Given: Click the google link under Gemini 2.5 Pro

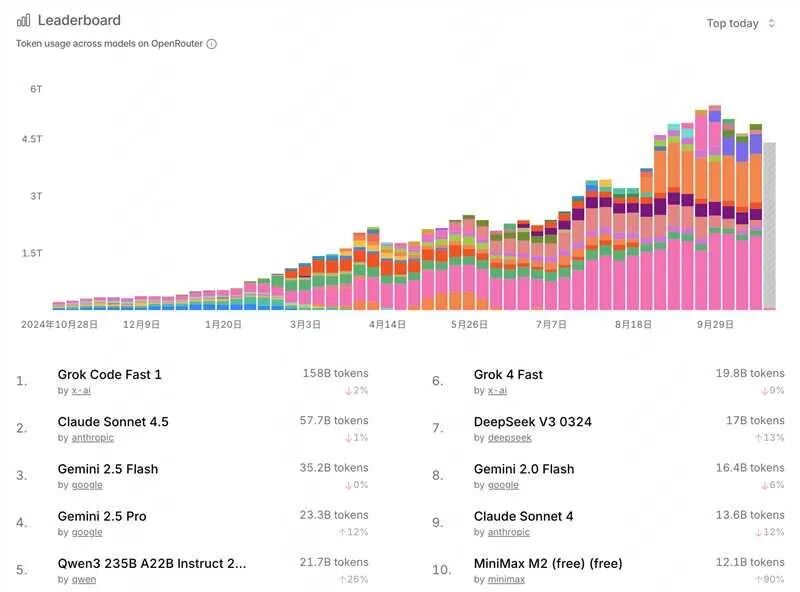Looking at the screenshot, I should tap(87, 532).
